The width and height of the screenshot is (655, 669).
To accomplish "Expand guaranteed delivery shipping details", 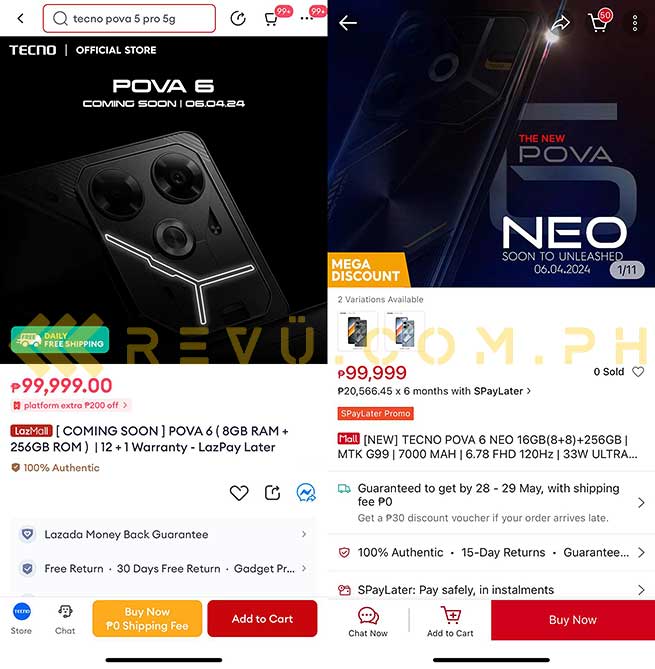I will click(491, 503).
